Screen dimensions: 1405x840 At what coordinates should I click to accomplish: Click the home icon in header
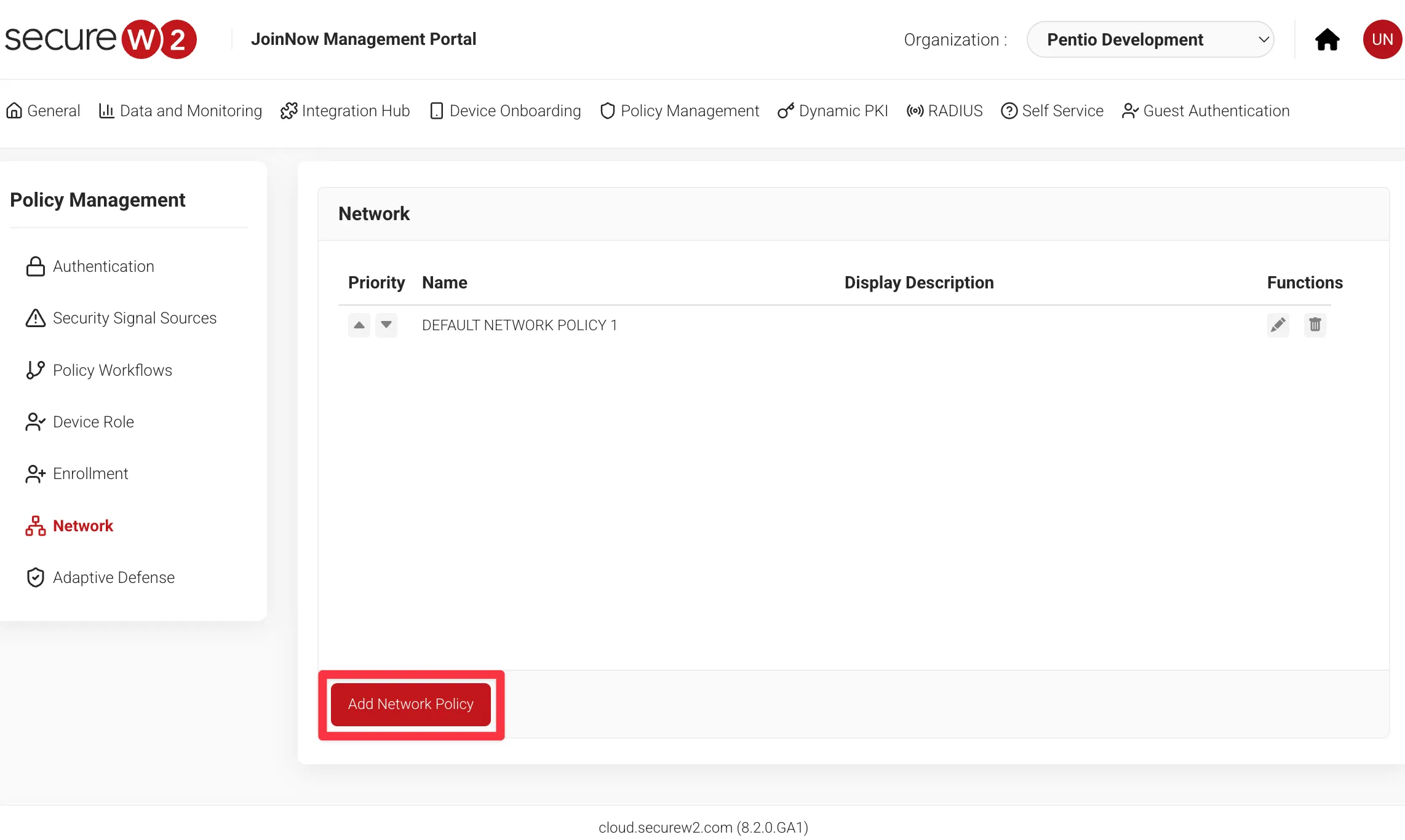[x=1327, y=39]
